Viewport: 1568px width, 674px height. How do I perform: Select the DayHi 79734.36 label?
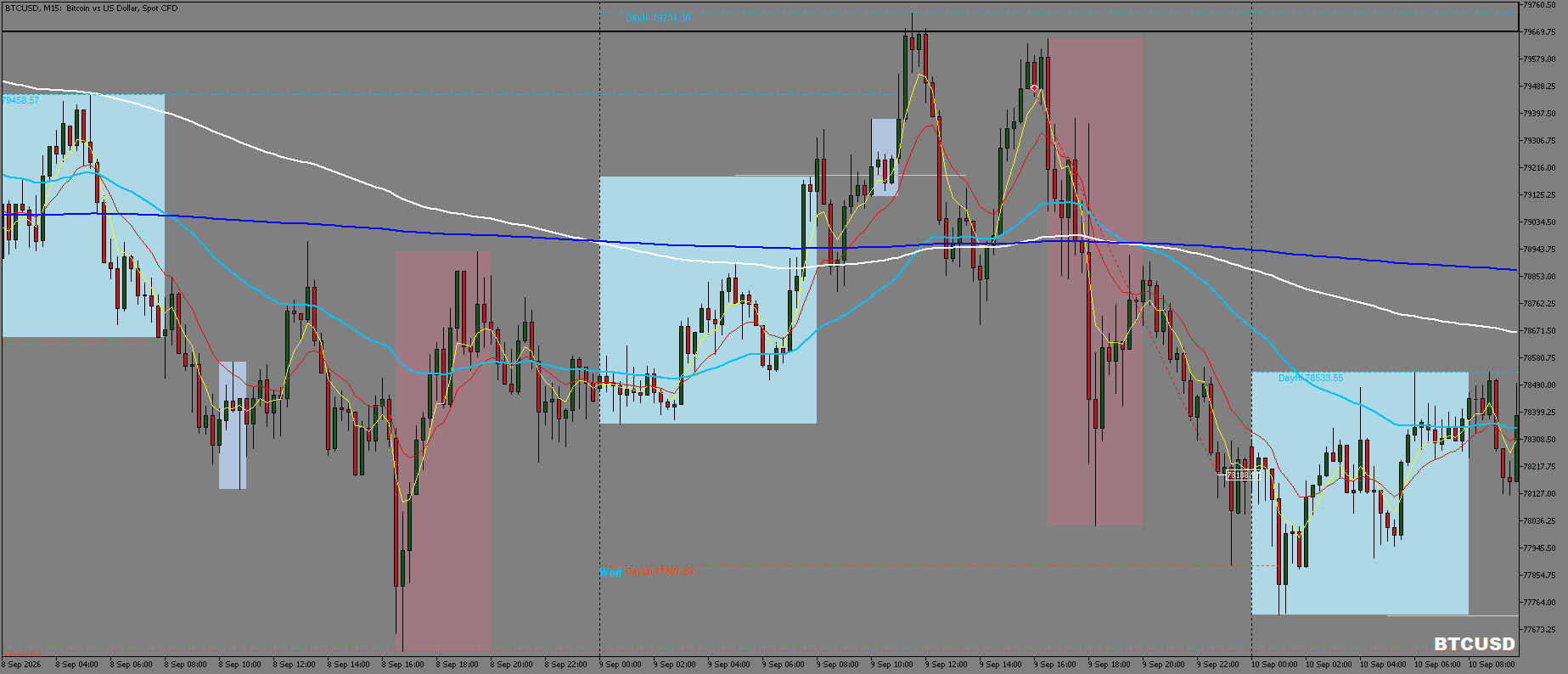click(658, 18)
